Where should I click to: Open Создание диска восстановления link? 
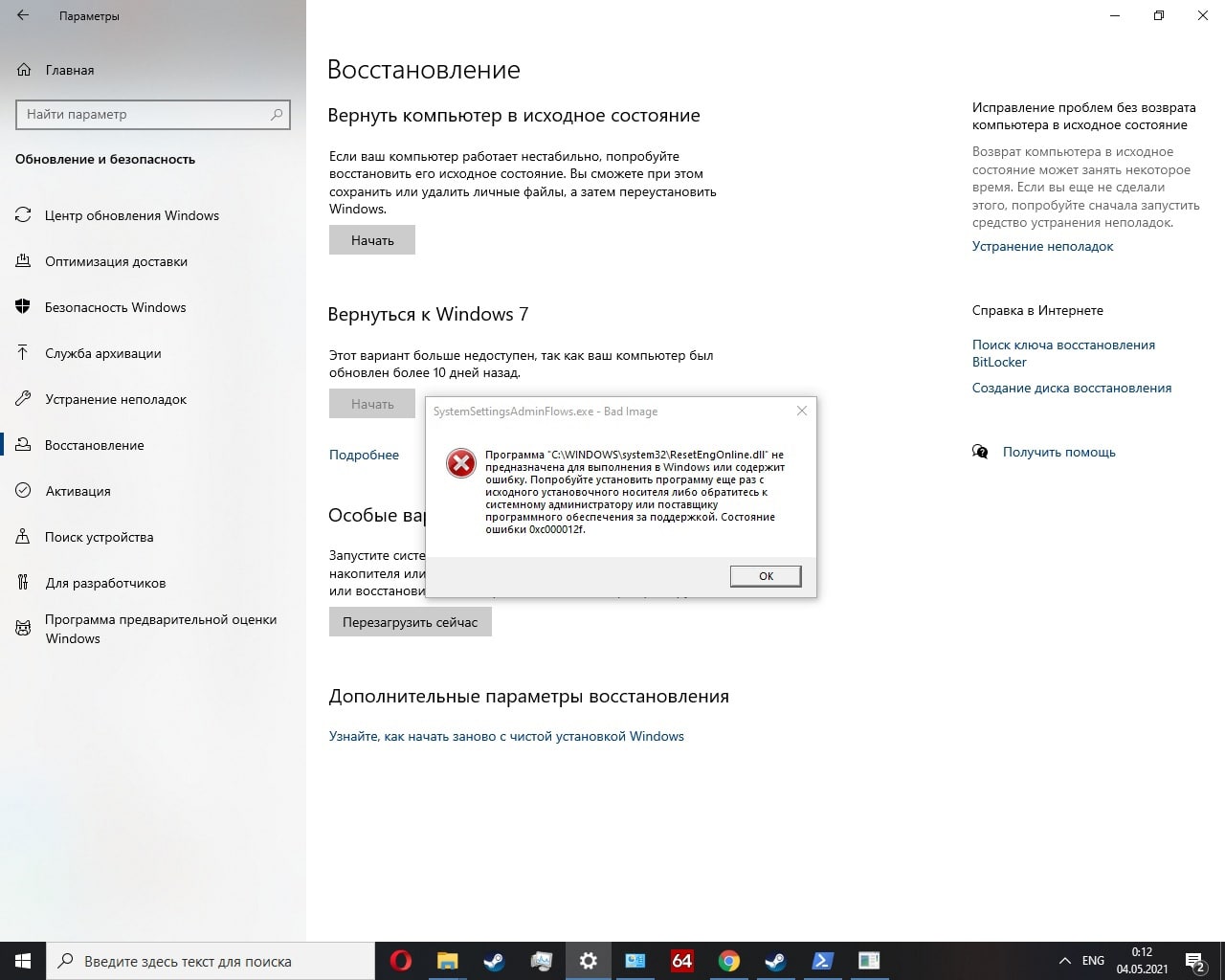coord(1072,388)
